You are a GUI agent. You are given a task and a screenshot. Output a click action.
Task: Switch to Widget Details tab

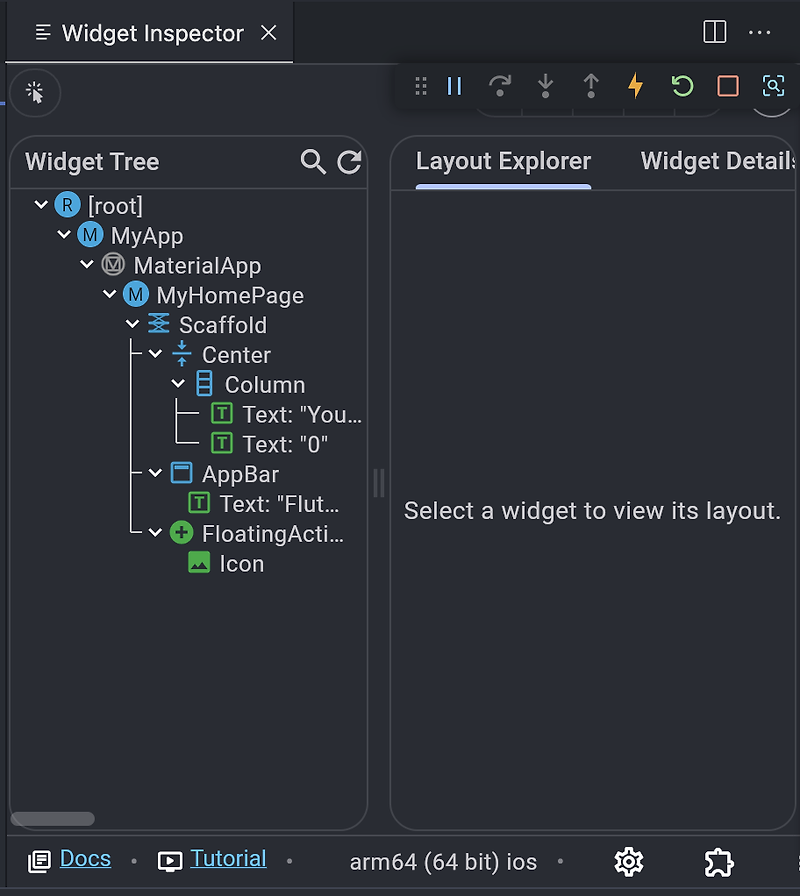pos(716,161)
